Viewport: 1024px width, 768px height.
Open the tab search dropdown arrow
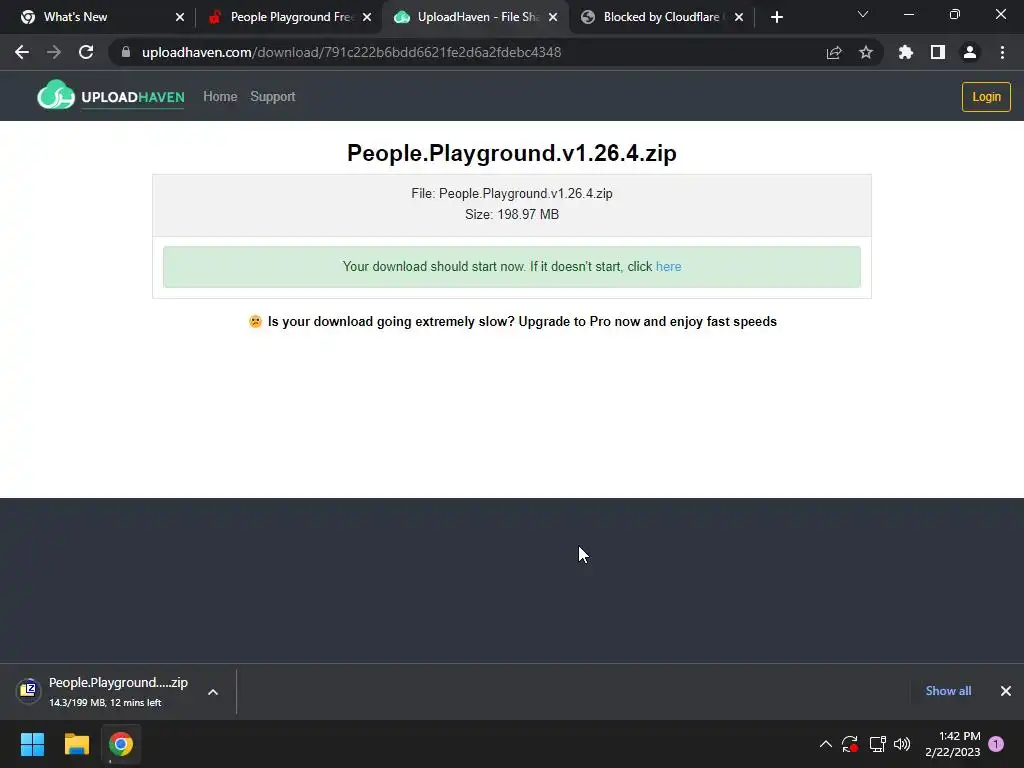(863, 14)
